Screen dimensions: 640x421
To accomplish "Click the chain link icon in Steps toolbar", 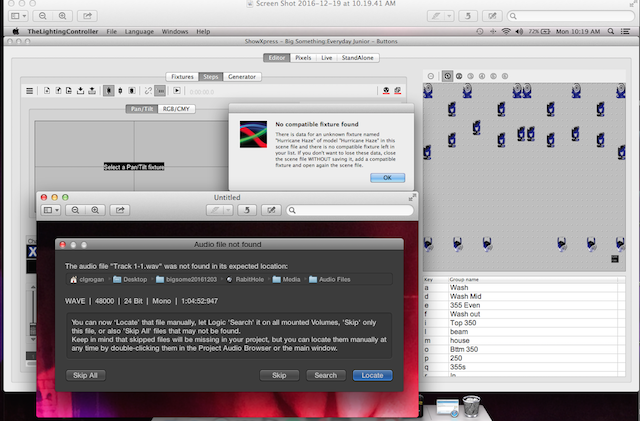I will 148,91.
